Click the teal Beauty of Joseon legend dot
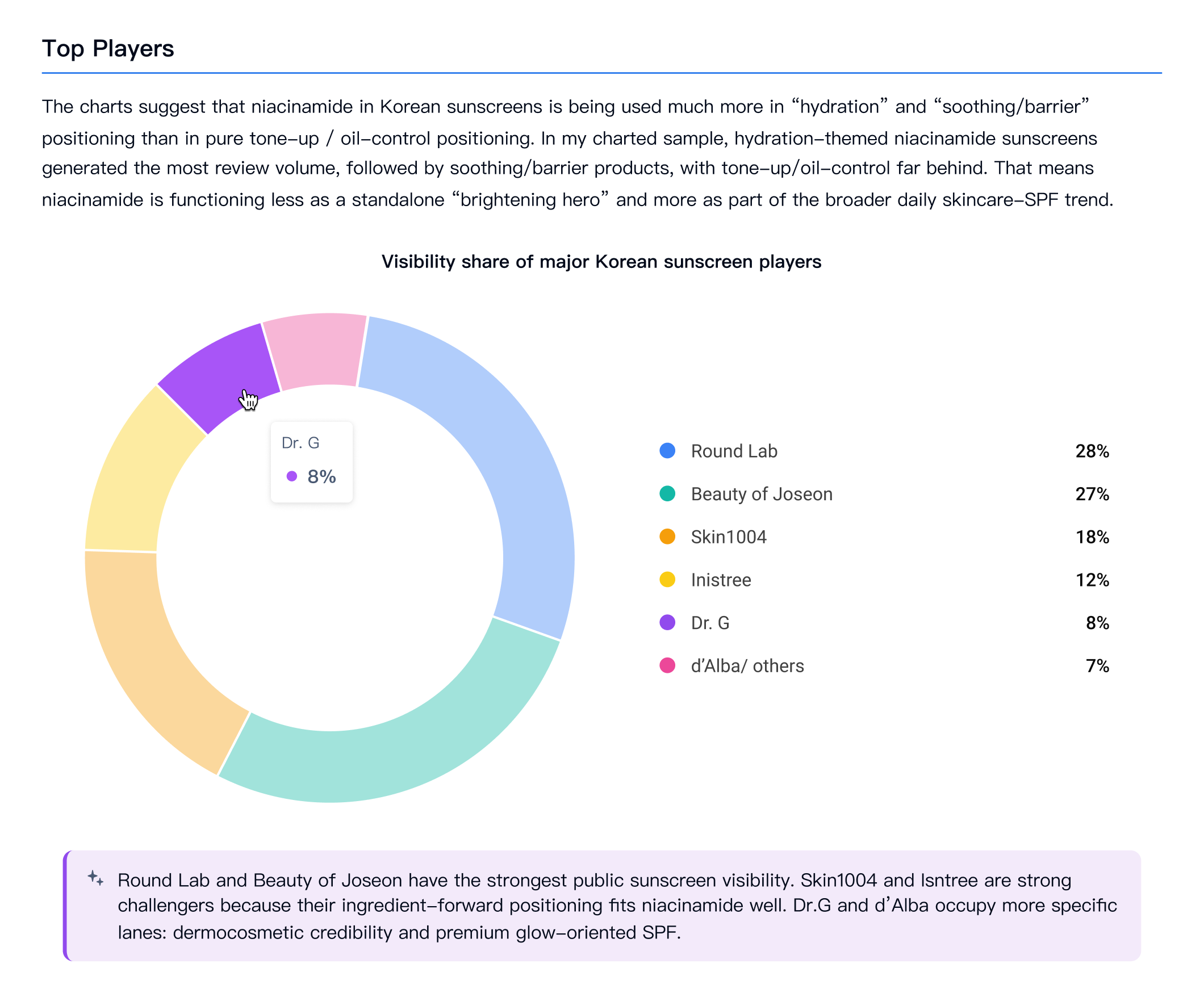This screenshot has height=993, width=1204. (667, 493)
